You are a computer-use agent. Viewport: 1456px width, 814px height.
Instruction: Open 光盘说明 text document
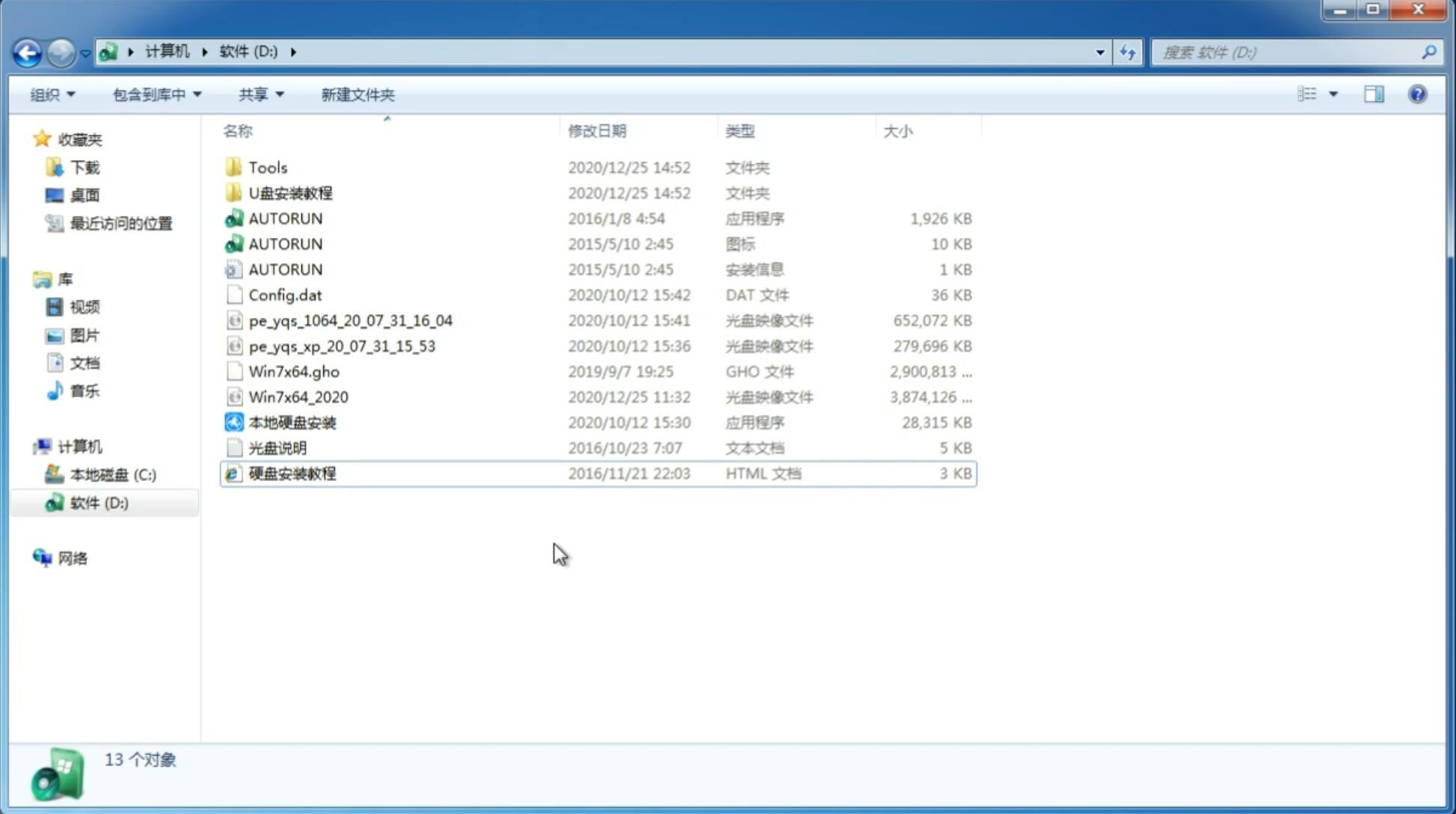(x=278, y=448)
